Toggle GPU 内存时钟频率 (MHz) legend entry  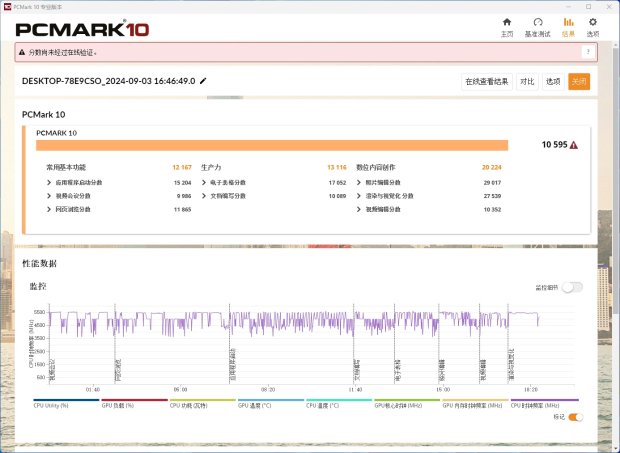point(475,404)
